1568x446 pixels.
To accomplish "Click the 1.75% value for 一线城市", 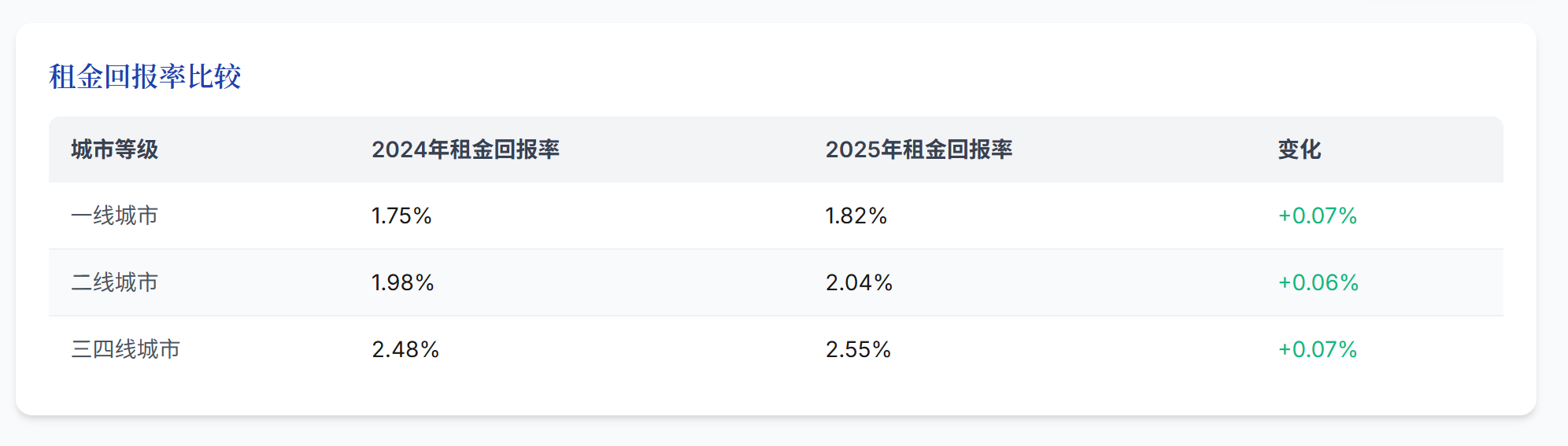I will click(401, 216).
